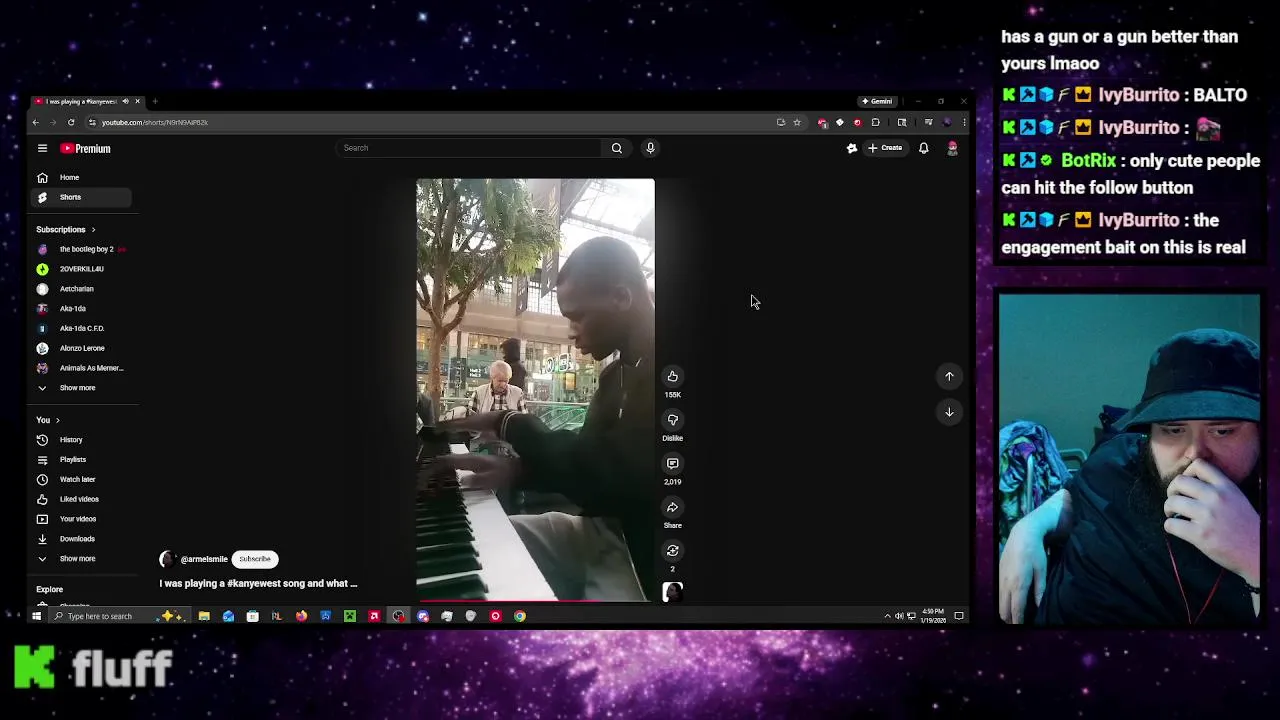Open the Animals As Memer subscription

[x=82, y=368]
